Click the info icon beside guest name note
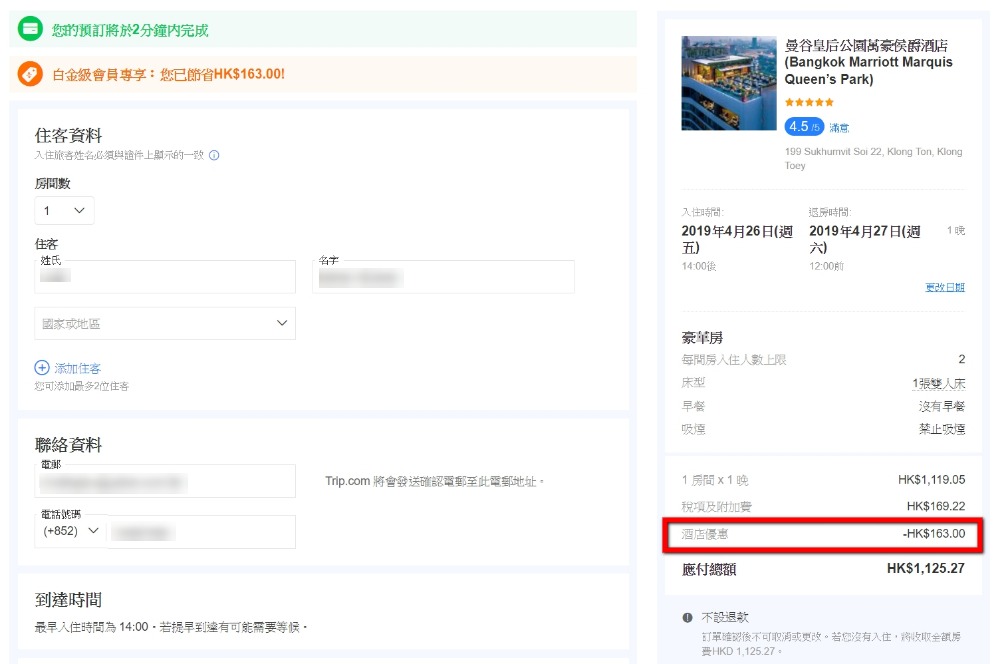Screen dimensions: 1000x664 (x=214, y=155)
